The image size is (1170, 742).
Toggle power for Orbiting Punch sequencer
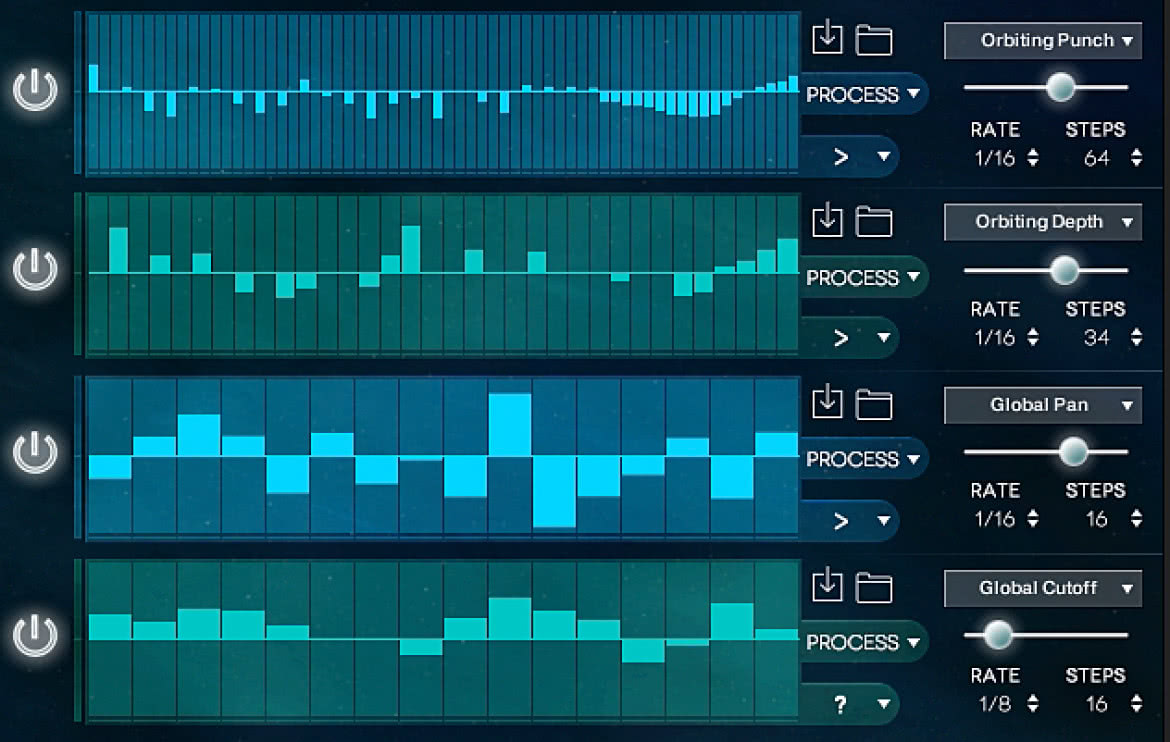(35, 90)
